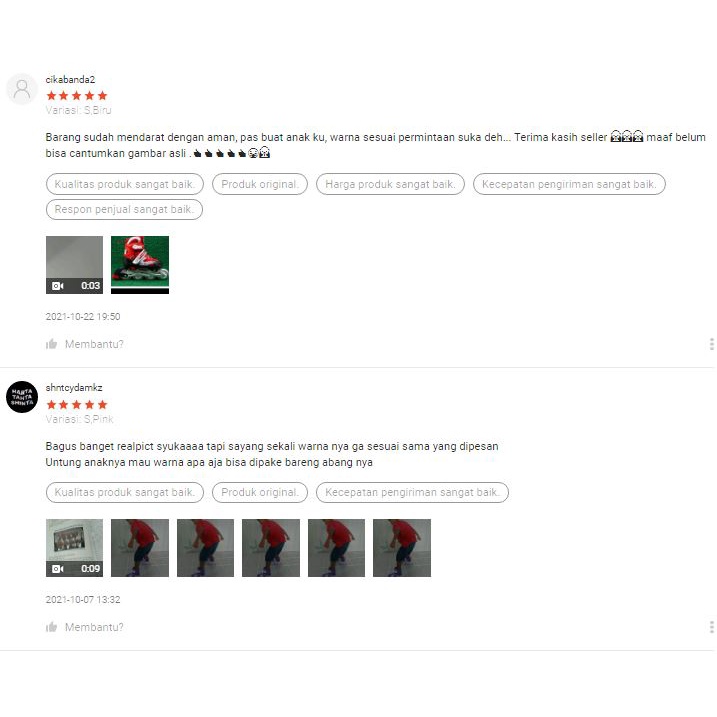Click cikabanda2's default avatar icon

[x=21, y=89]
